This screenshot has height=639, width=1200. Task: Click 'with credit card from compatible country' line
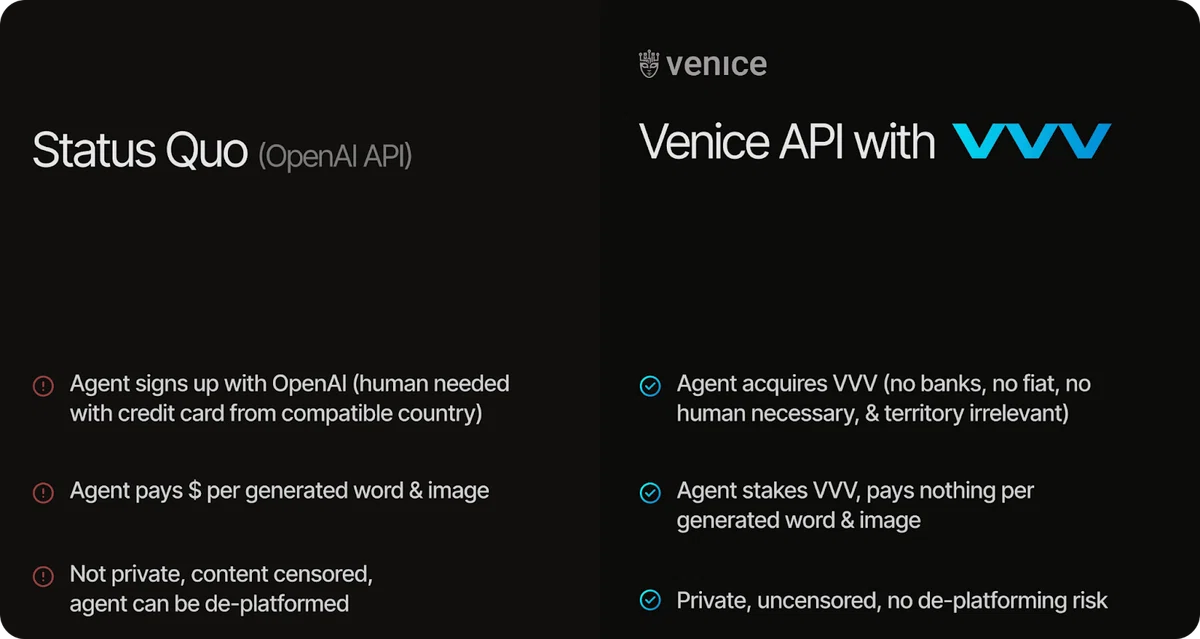[x=276, y=413]
